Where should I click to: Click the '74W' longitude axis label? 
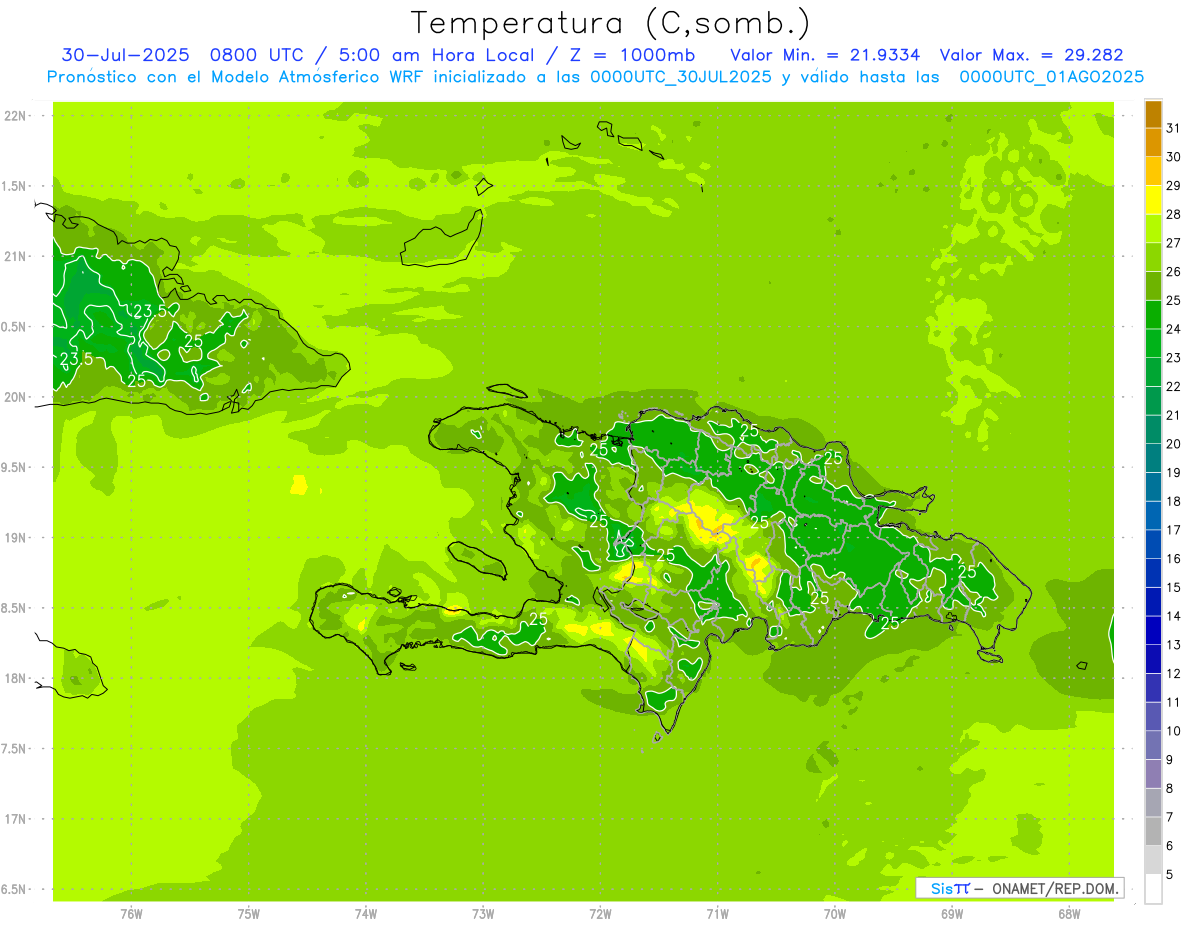(365, 913)
